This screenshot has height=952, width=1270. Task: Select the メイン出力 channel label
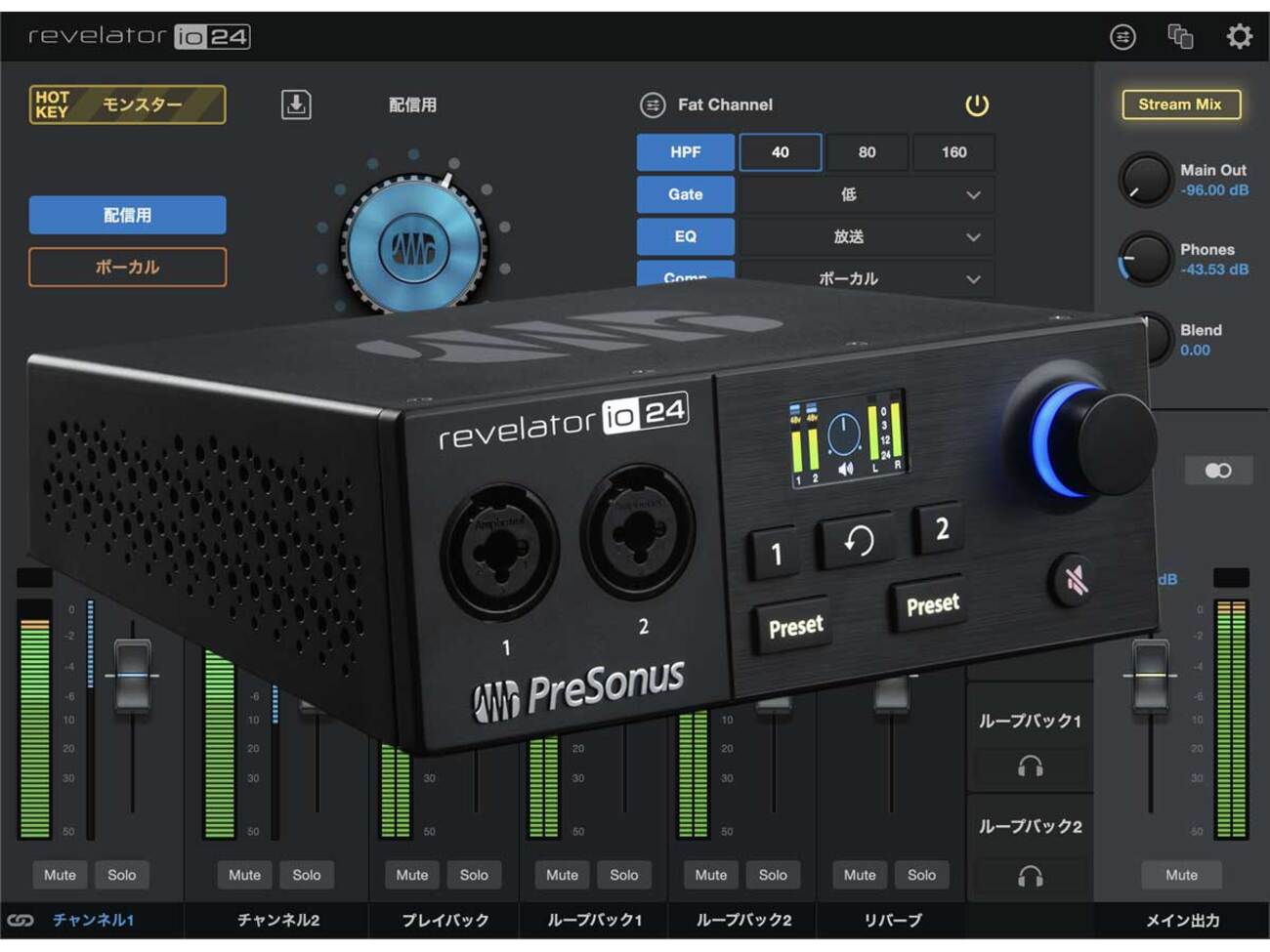1182,920
